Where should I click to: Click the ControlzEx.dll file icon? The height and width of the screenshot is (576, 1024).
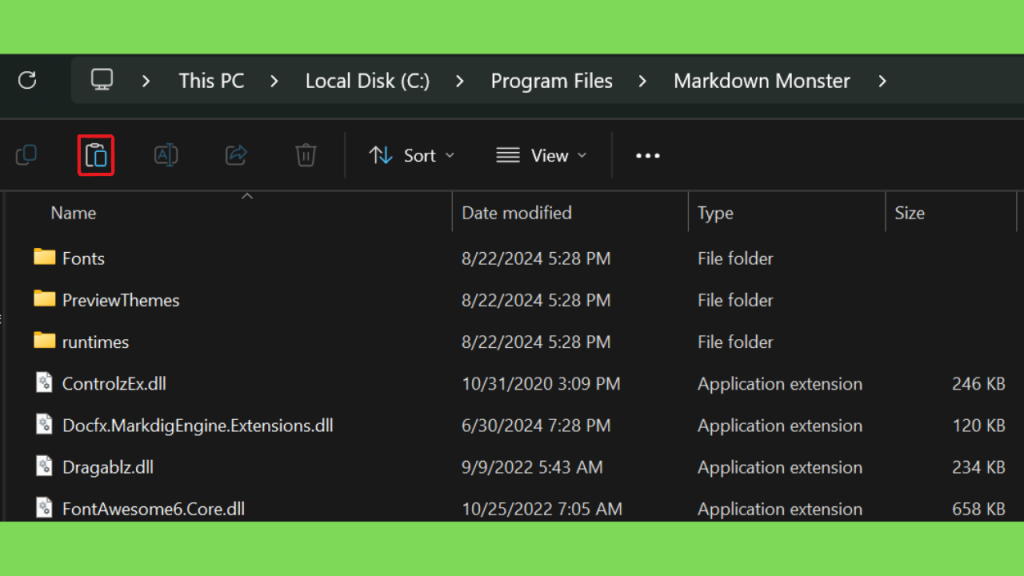click(x=44, y=382)
